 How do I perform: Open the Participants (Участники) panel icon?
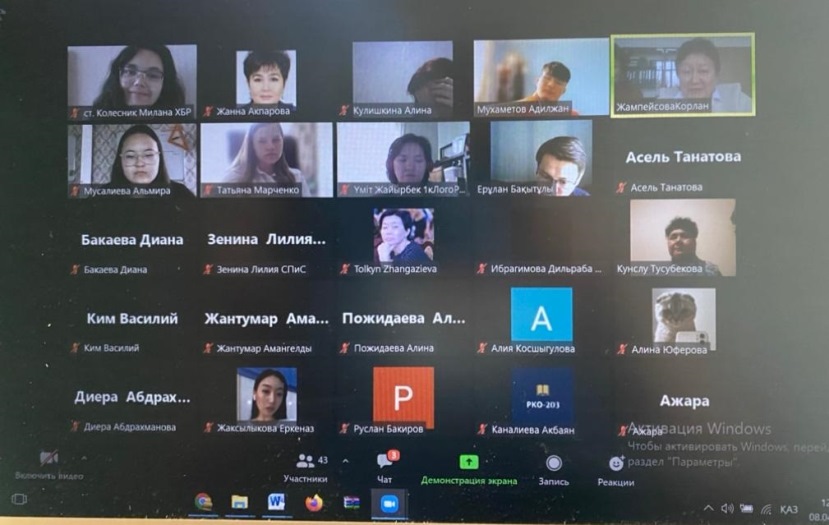(305, 462)
